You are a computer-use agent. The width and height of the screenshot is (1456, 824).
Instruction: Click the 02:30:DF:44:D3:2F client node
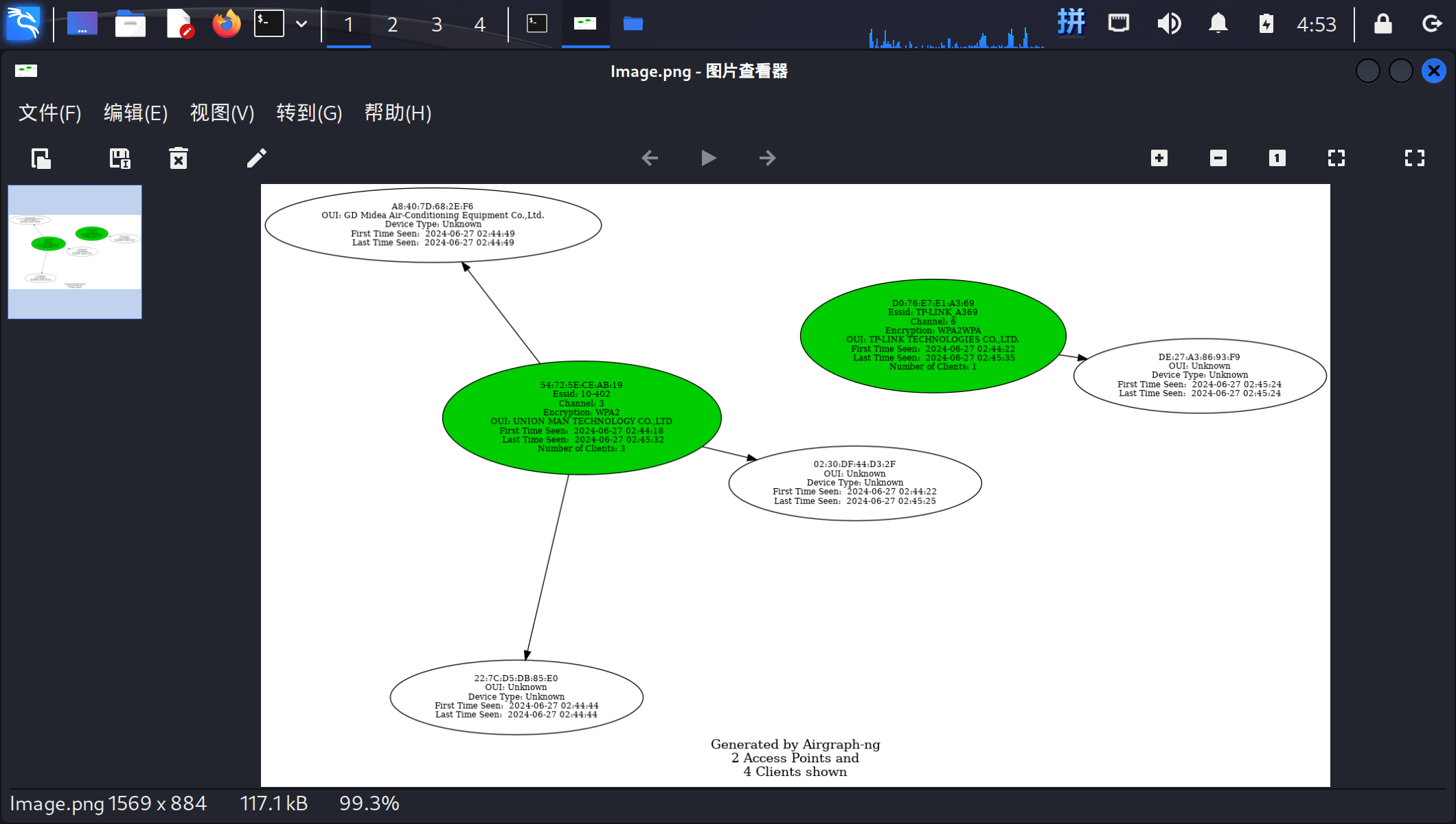click(x=855, y=483)
